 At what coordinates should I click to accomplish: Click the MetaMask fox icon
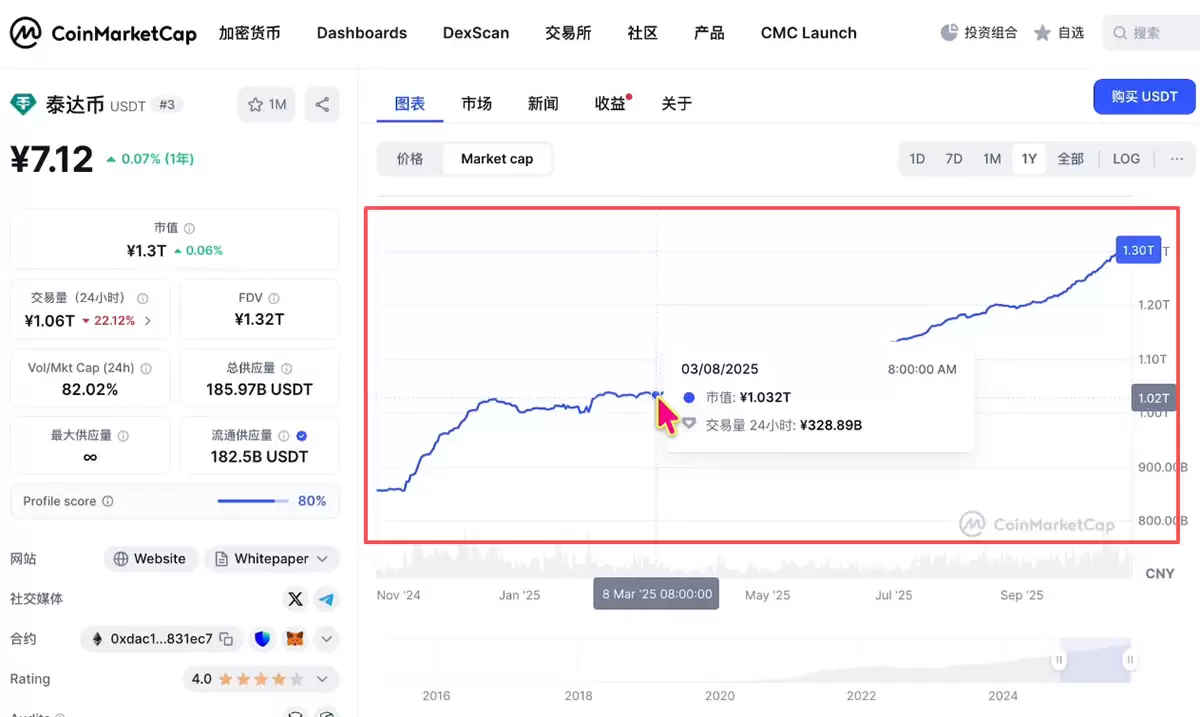point(293,638)
